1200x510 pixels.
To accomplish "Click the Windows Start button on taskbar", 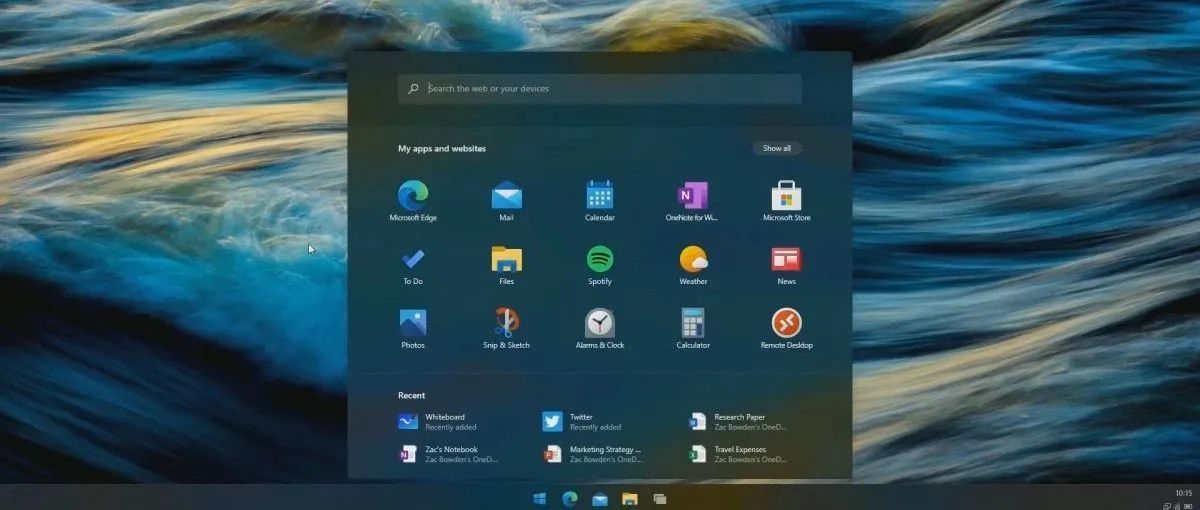I will click(540, 498).
